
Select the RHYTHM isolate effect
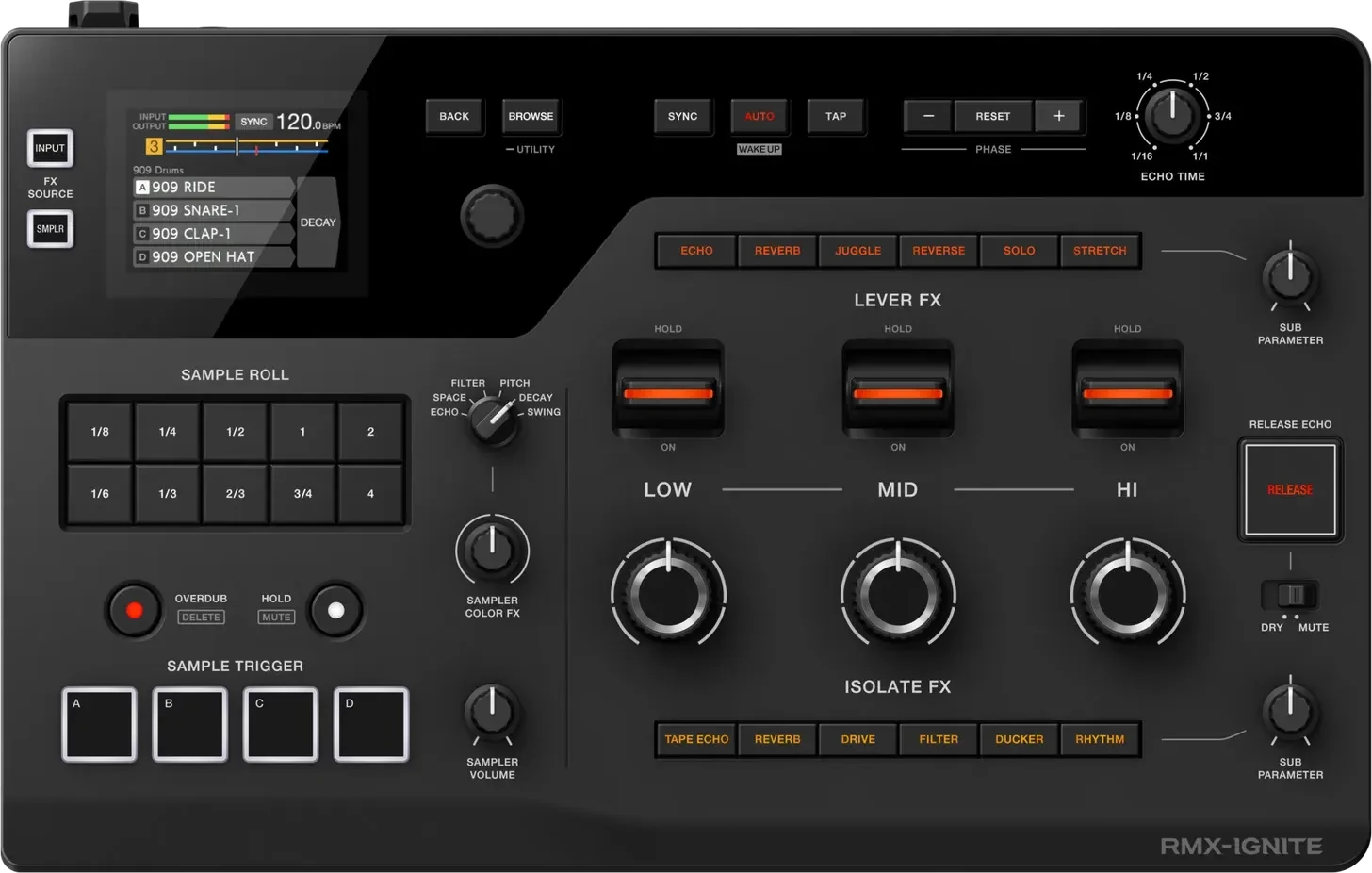[x=1100, y=739]
